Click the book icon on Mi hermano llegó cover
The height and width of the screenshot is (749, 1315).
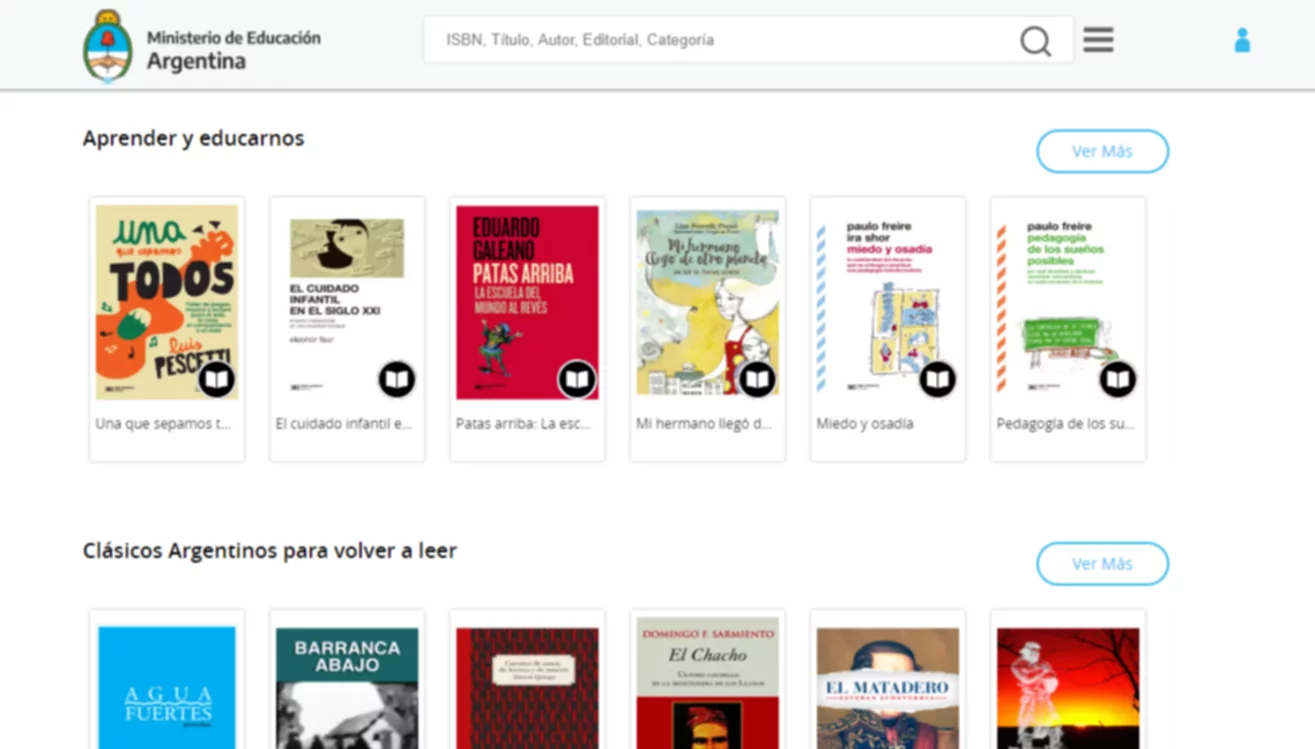click(757, 379)
